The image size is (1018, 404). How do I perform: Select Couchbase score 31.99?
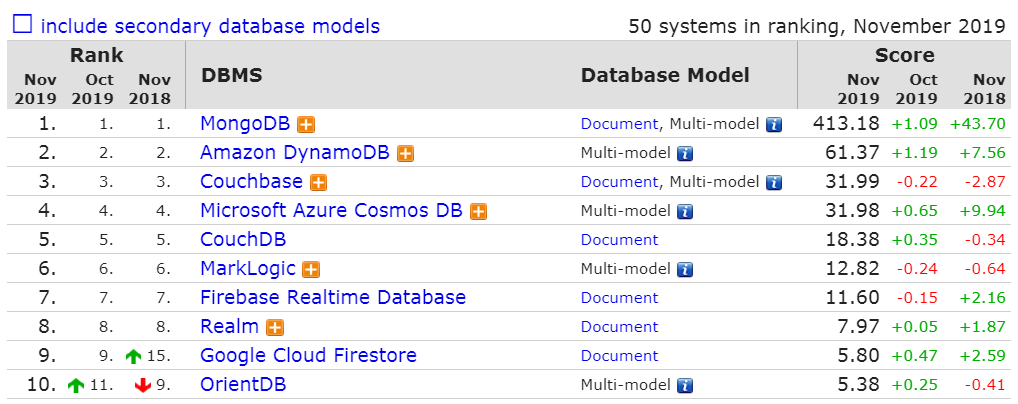[852, 181]
